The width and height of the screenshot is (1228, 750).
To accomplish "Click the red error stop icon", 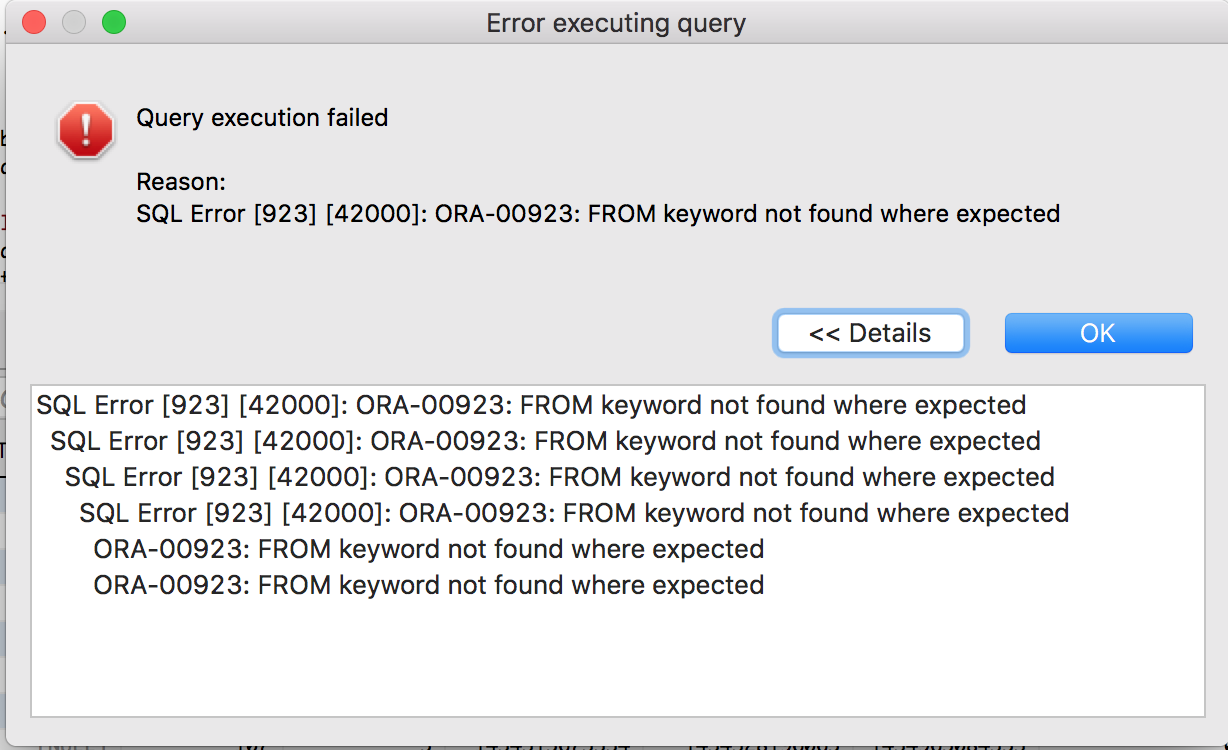I will coord(86,130).
